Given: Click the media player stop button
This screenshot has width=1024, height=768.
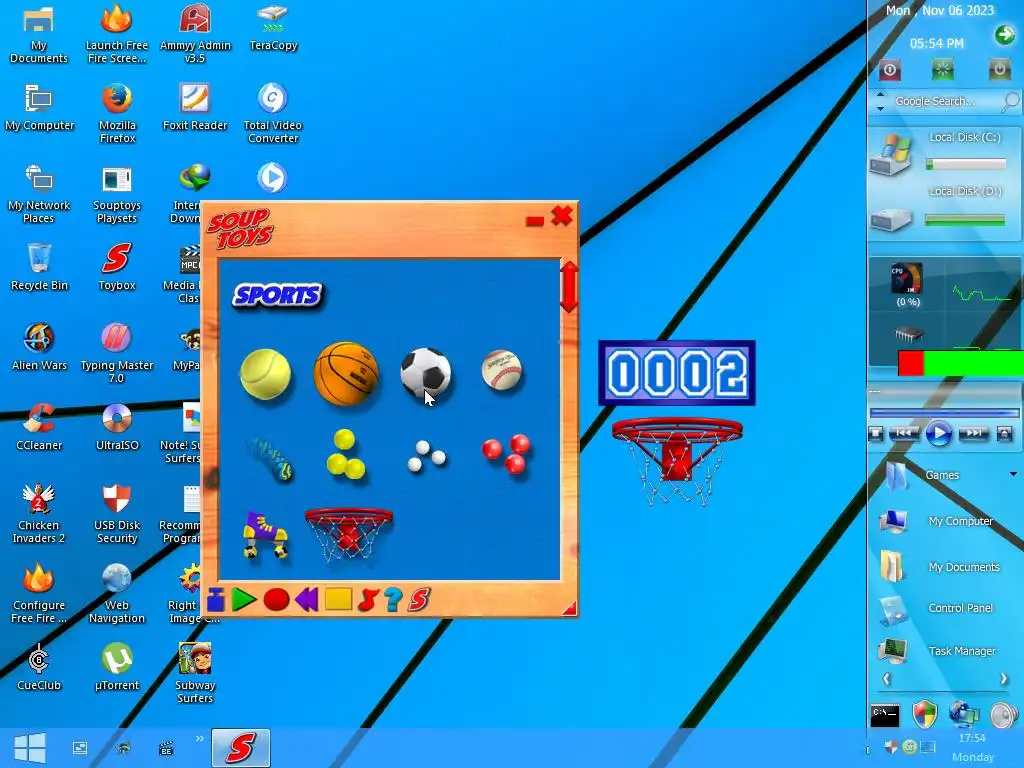Looking at the screenshot, I should point(876,433).
